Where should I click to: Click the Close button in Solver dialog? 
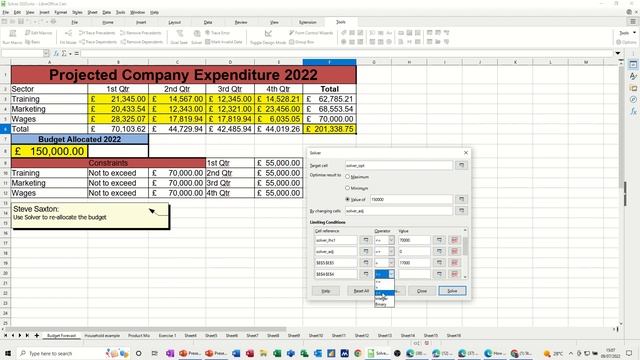422,291
